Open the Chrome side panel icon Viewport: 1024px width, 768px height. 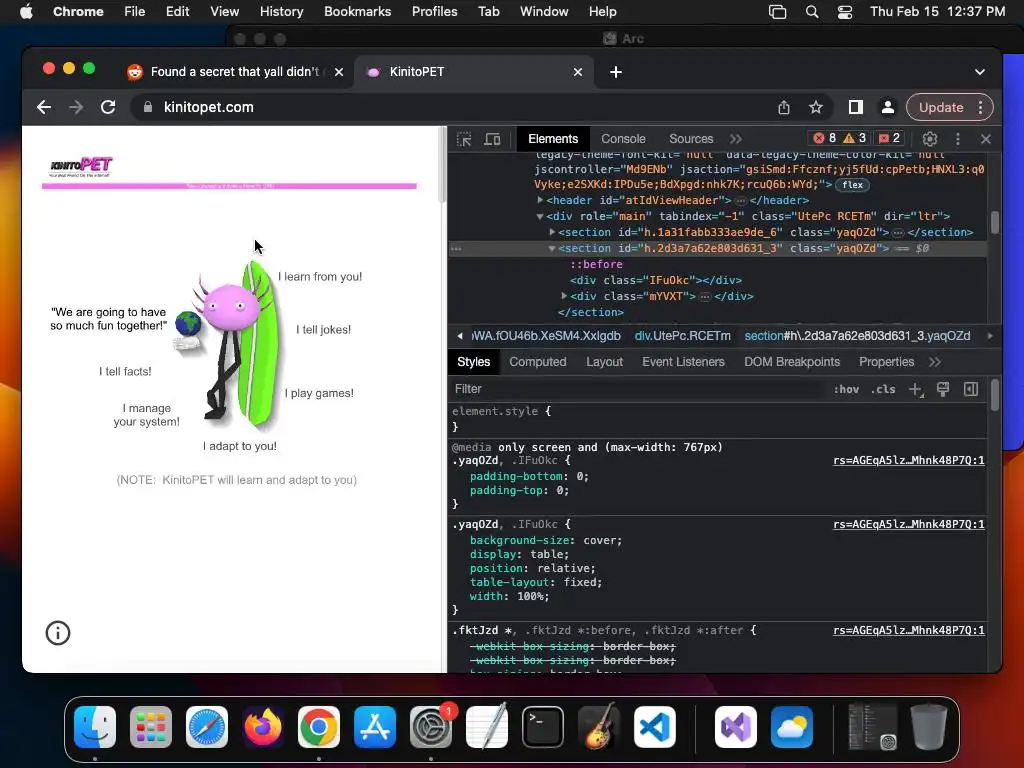pos(856,108)
